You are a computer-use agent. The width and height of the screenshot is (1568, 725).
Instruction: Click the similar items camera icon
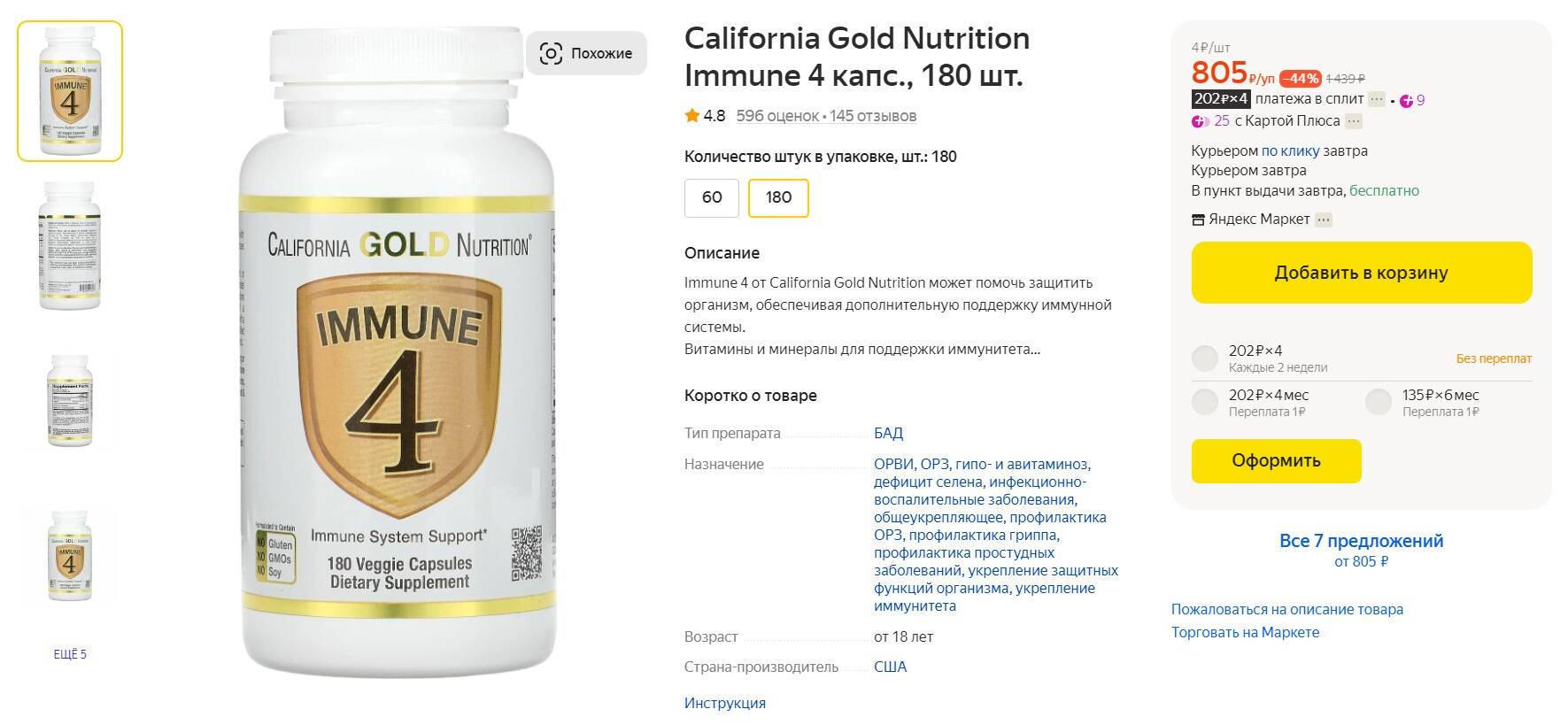(x=551, y=53)
